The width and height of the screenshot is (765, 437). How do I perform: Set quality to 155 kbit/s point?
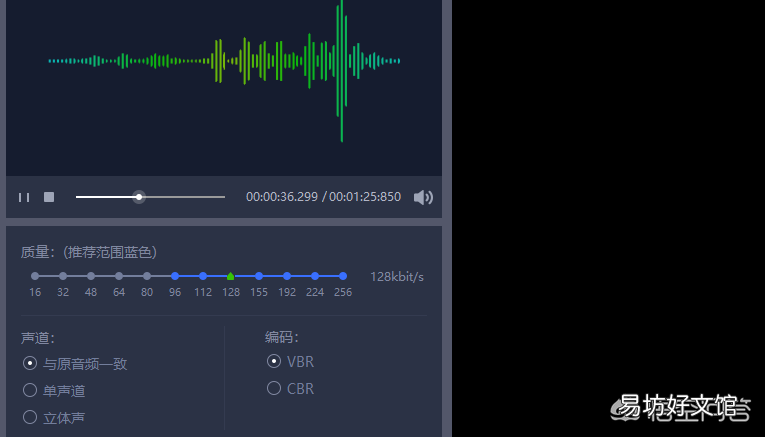[x=259, y=276]
